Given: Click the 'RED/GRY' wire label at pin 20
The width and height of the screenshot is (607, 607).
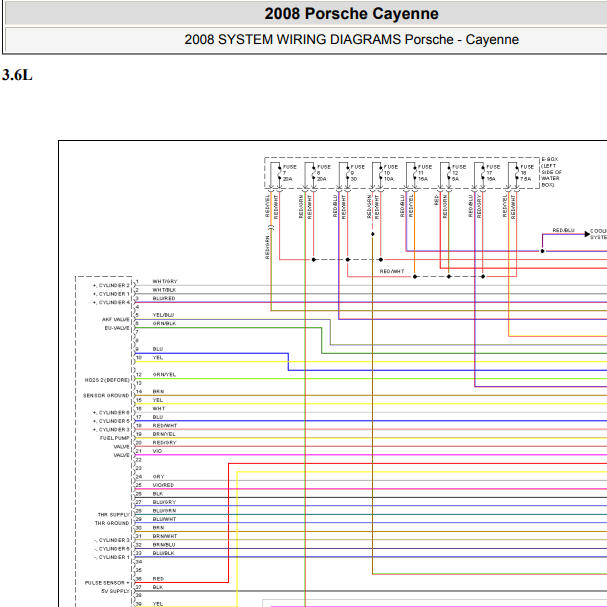Looking at the screenshot, I should (x=164, y=443).
